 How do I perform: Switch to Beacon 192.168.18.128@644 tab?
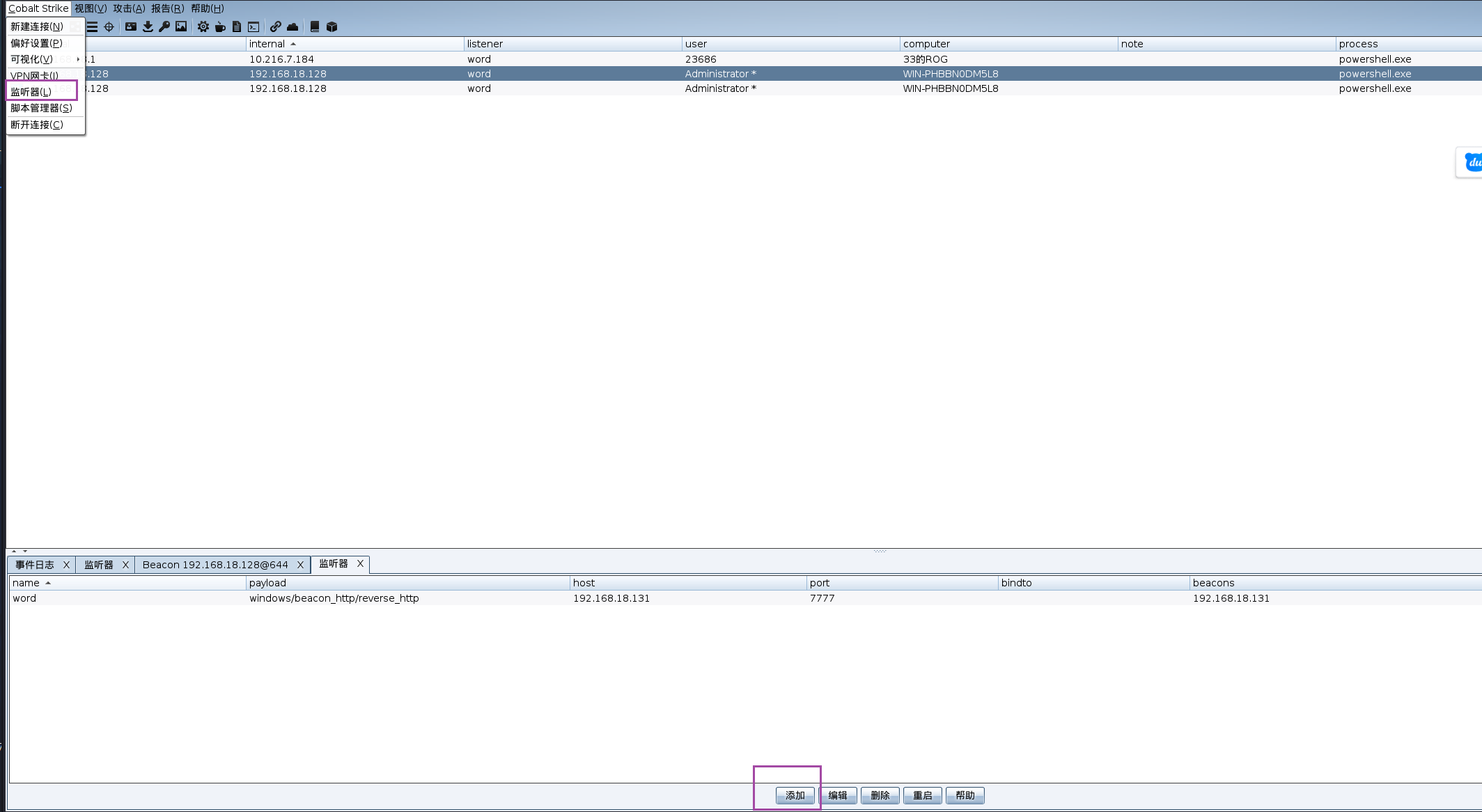pyautogui.click(x=215, y=565)
